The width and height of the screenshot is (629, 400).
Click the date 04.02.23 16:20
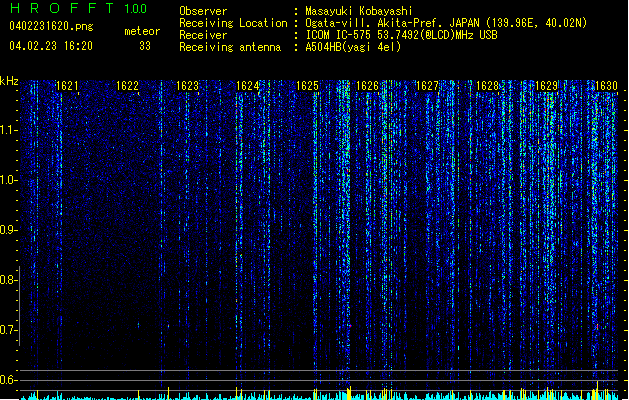[51, 46]
